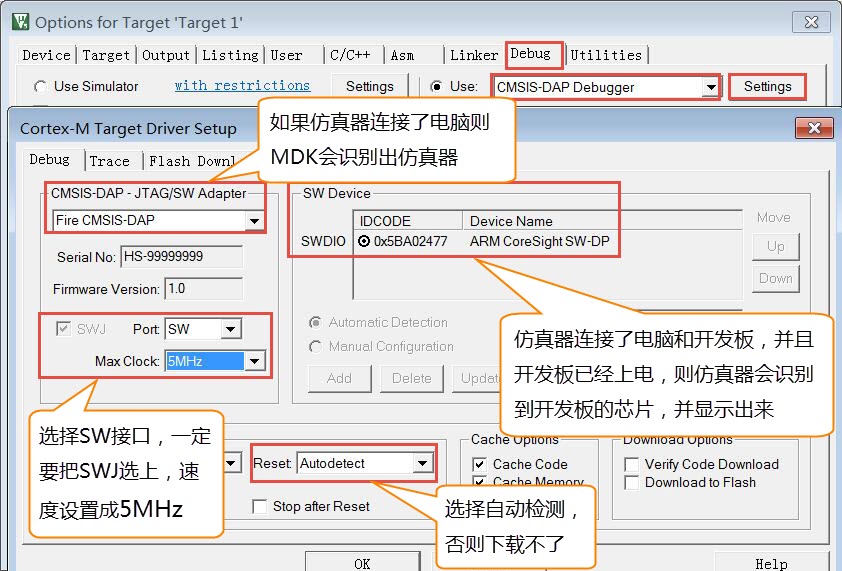Switch to the Trace tab
The height and width of the screenshot is (571, 842).
point(110,161)
